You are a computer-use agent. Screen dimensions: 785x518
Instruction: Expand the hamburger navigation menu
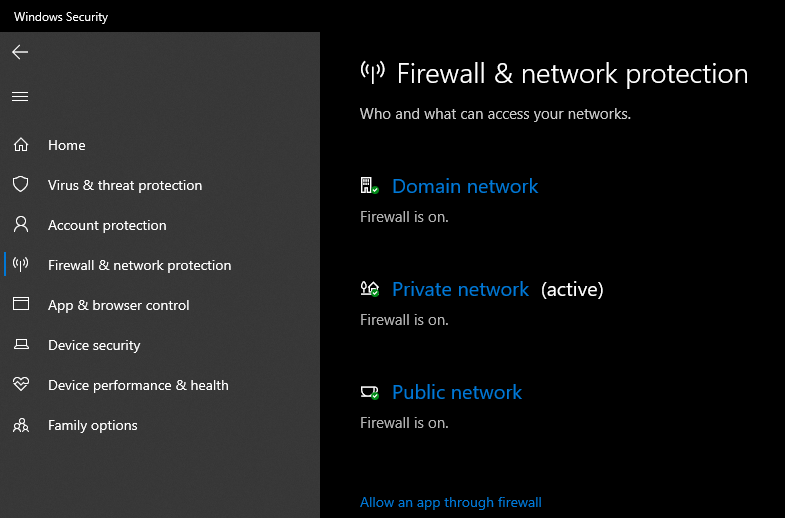coord(20,97)
